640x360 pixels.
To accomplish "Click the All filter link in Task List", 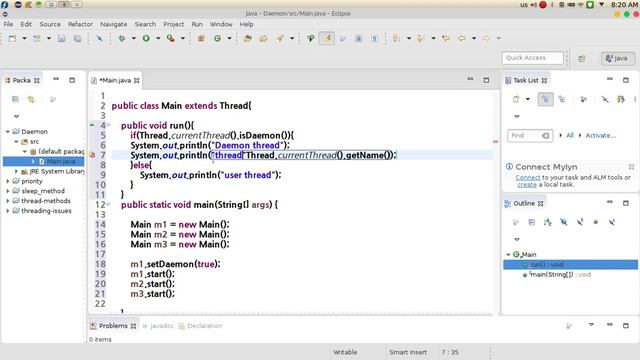I will 570,136.
